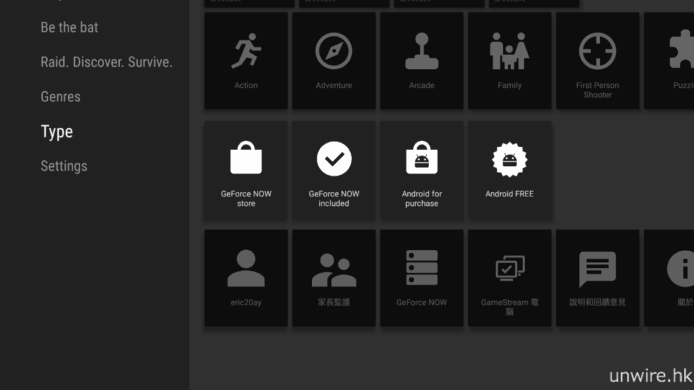Open the eric20ay account tile
Viewport: 694px width, 390px height.
(x=246, y=278)
